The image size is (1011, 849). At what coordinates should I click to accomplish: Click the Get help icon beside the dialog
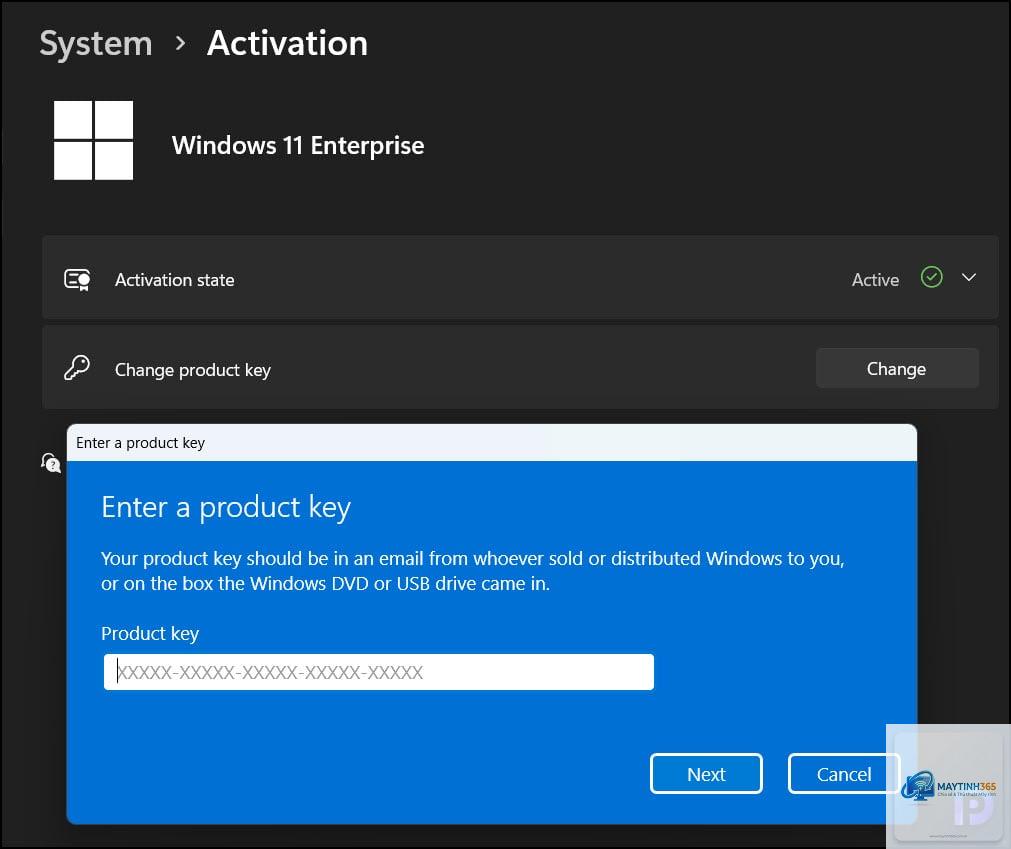coord(50,462)
